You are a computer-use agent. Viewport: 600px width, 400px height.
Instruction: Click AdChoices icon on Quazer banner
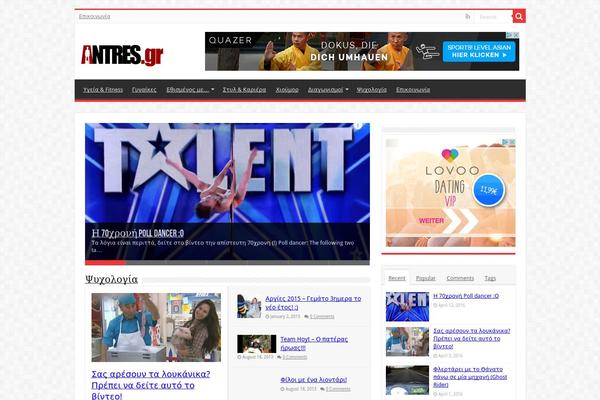click(x=510, y=35)
